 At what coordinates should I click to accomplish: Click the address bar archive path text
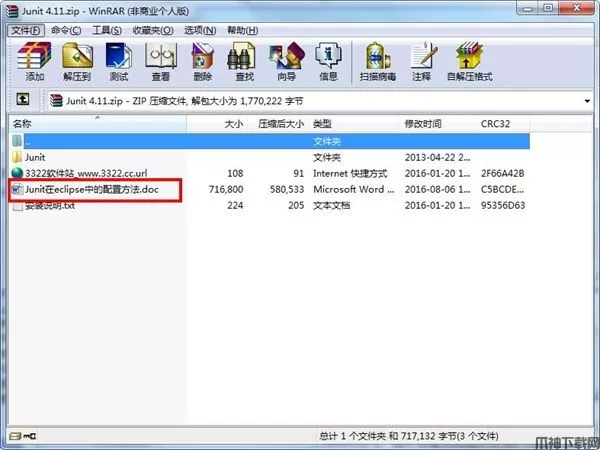click(185, 101)
